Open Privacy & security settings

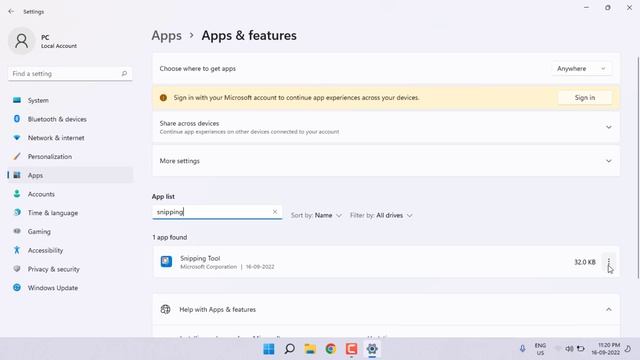point(70,269)
